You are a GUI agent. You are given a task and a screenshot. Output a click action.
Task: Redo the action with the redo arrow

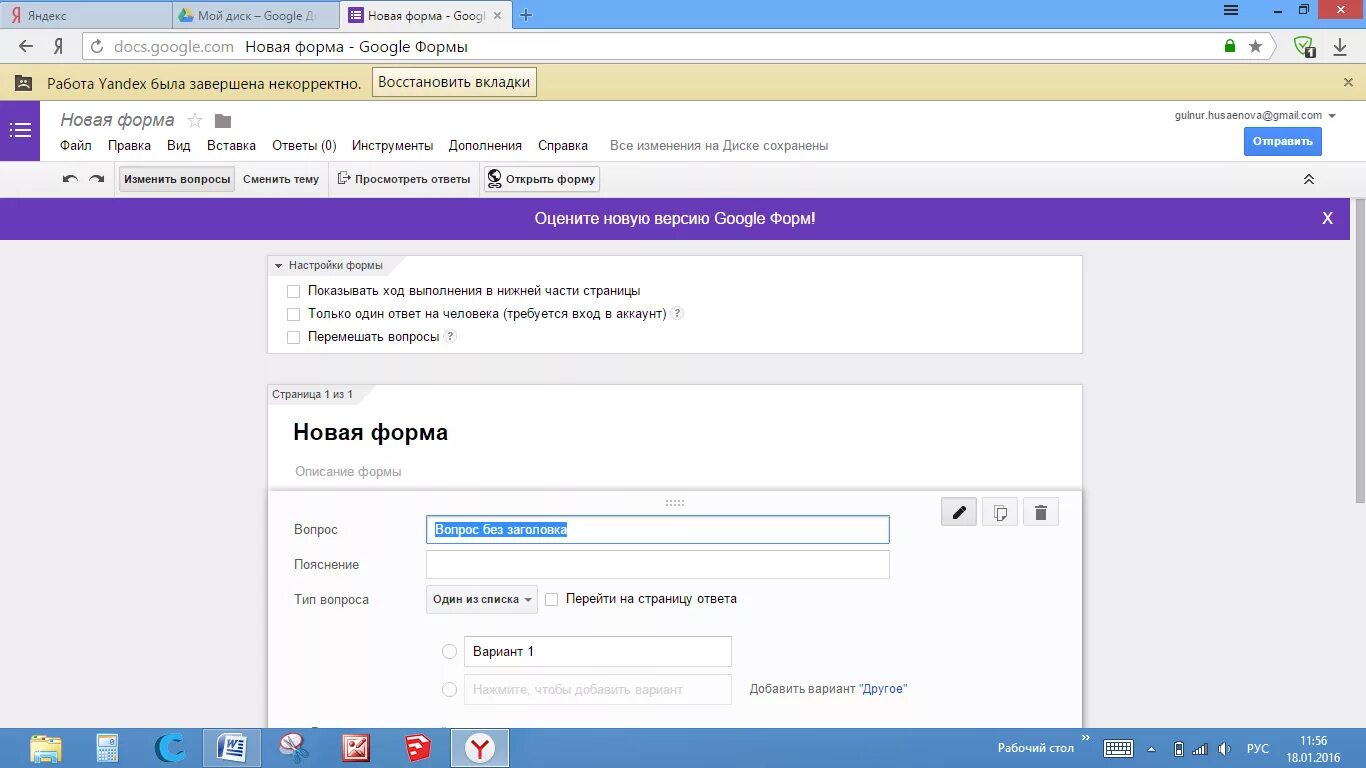(97, 179)
